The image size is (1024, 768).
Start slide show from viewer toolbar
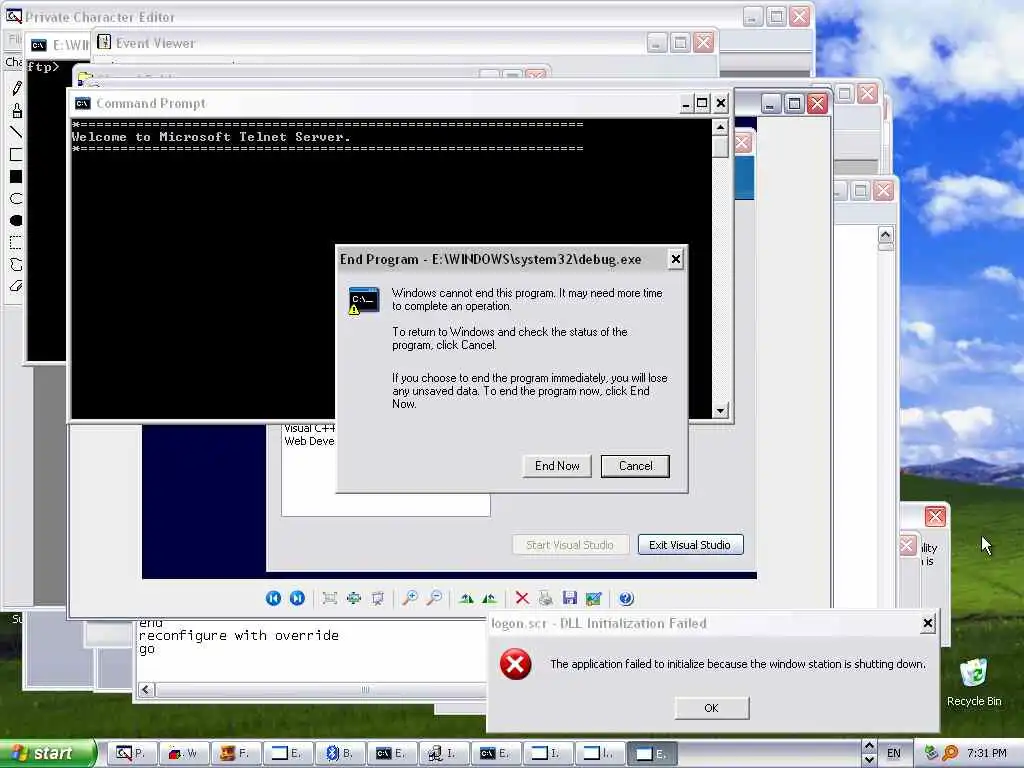click(377, 598)
